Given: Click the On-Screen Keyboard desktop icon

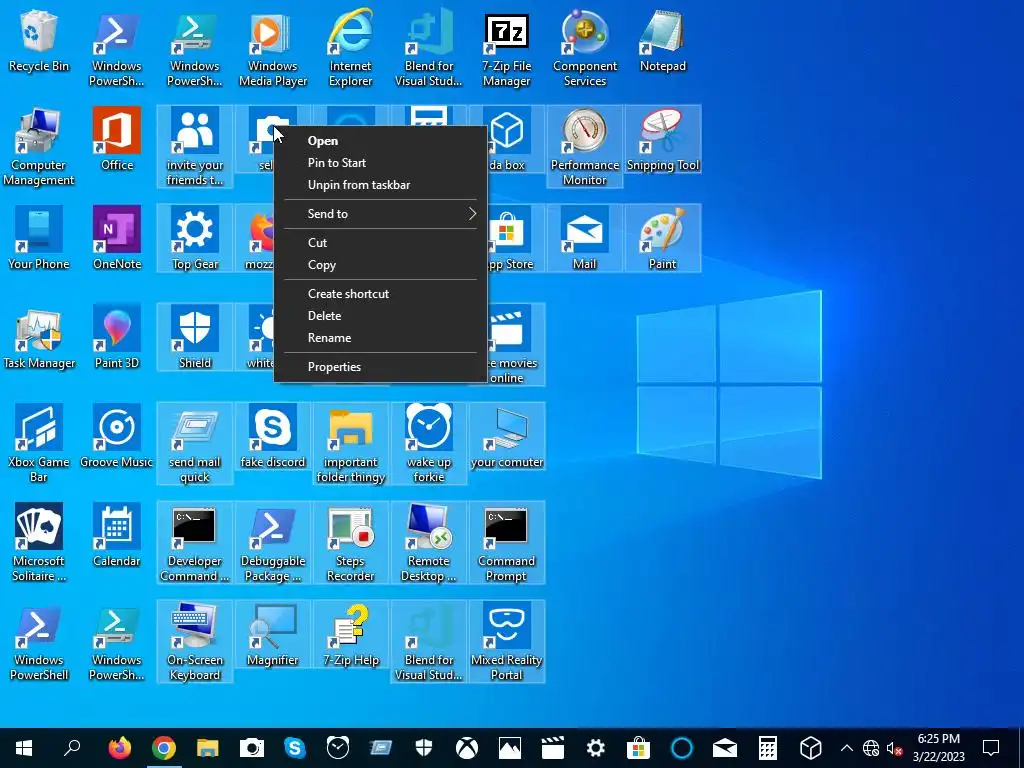Looking at the screenshot, I should point(195,642).
